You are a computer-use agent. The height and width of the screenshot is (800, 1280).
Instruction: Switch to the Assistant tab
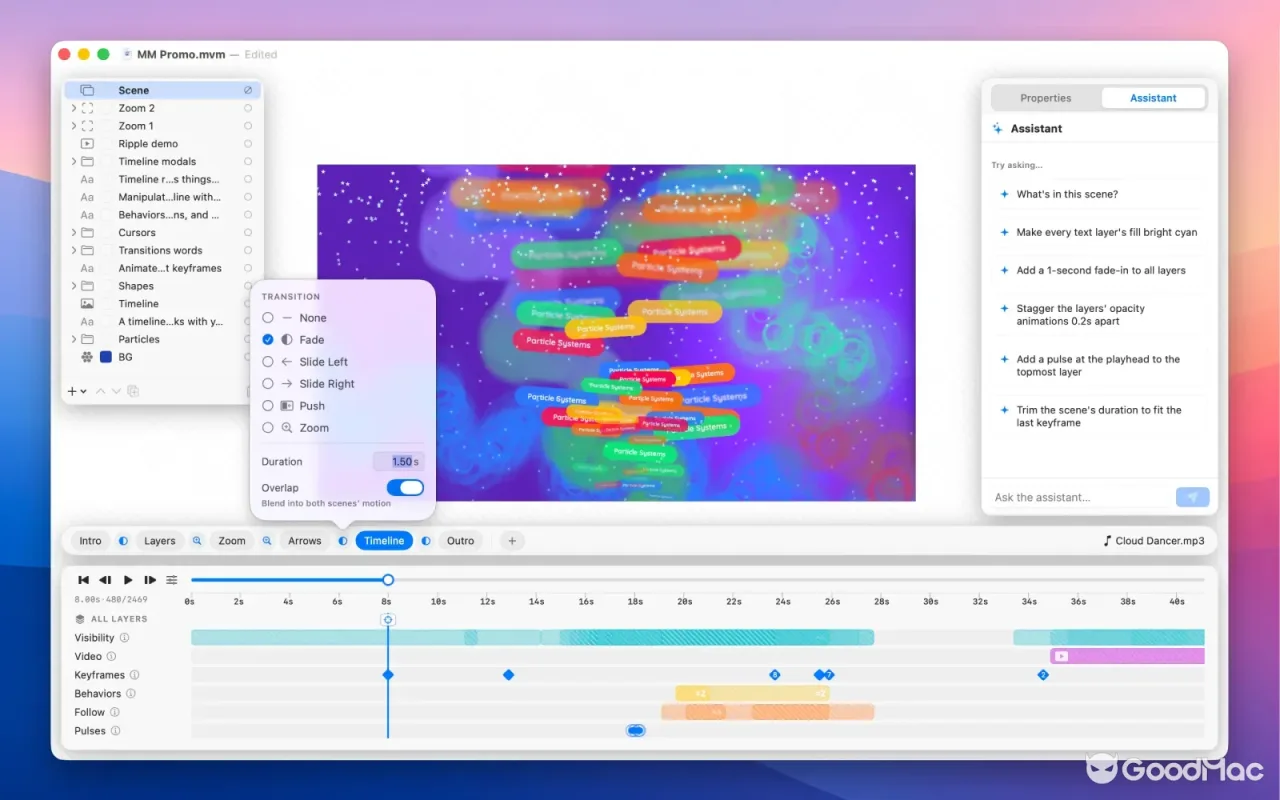tap(1153, 98)
